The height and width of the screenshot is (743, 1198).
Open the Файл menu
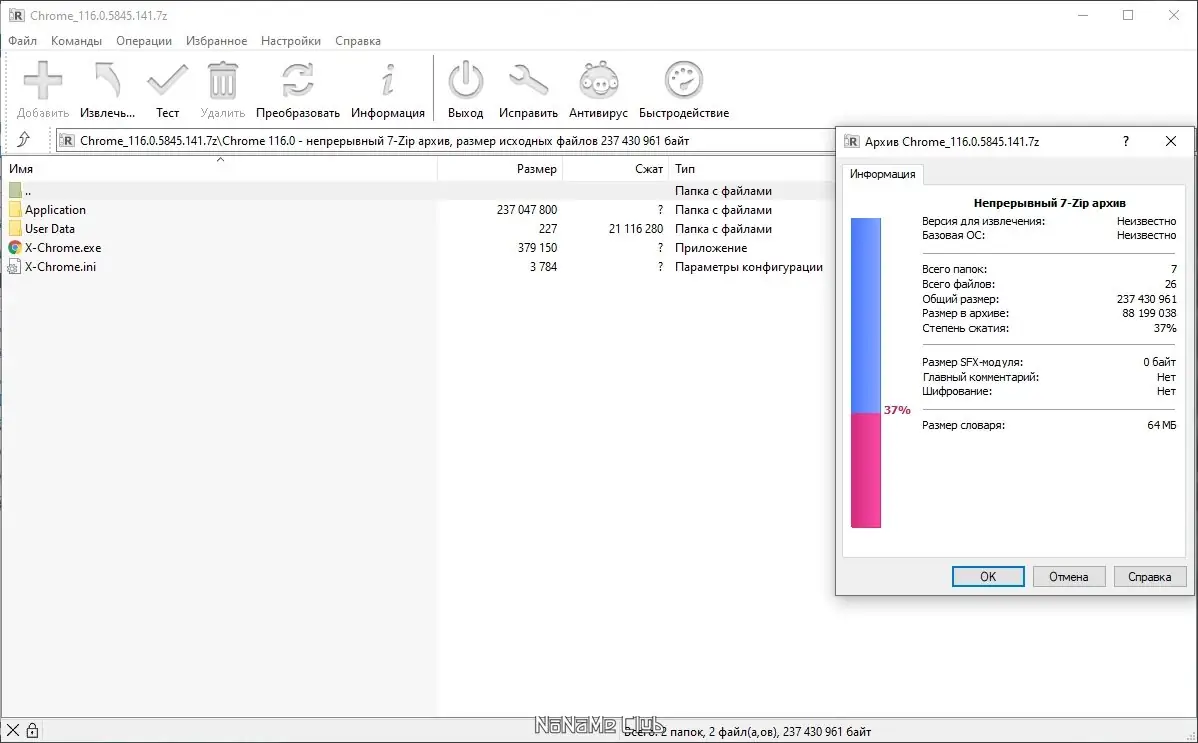coord(22,41)
